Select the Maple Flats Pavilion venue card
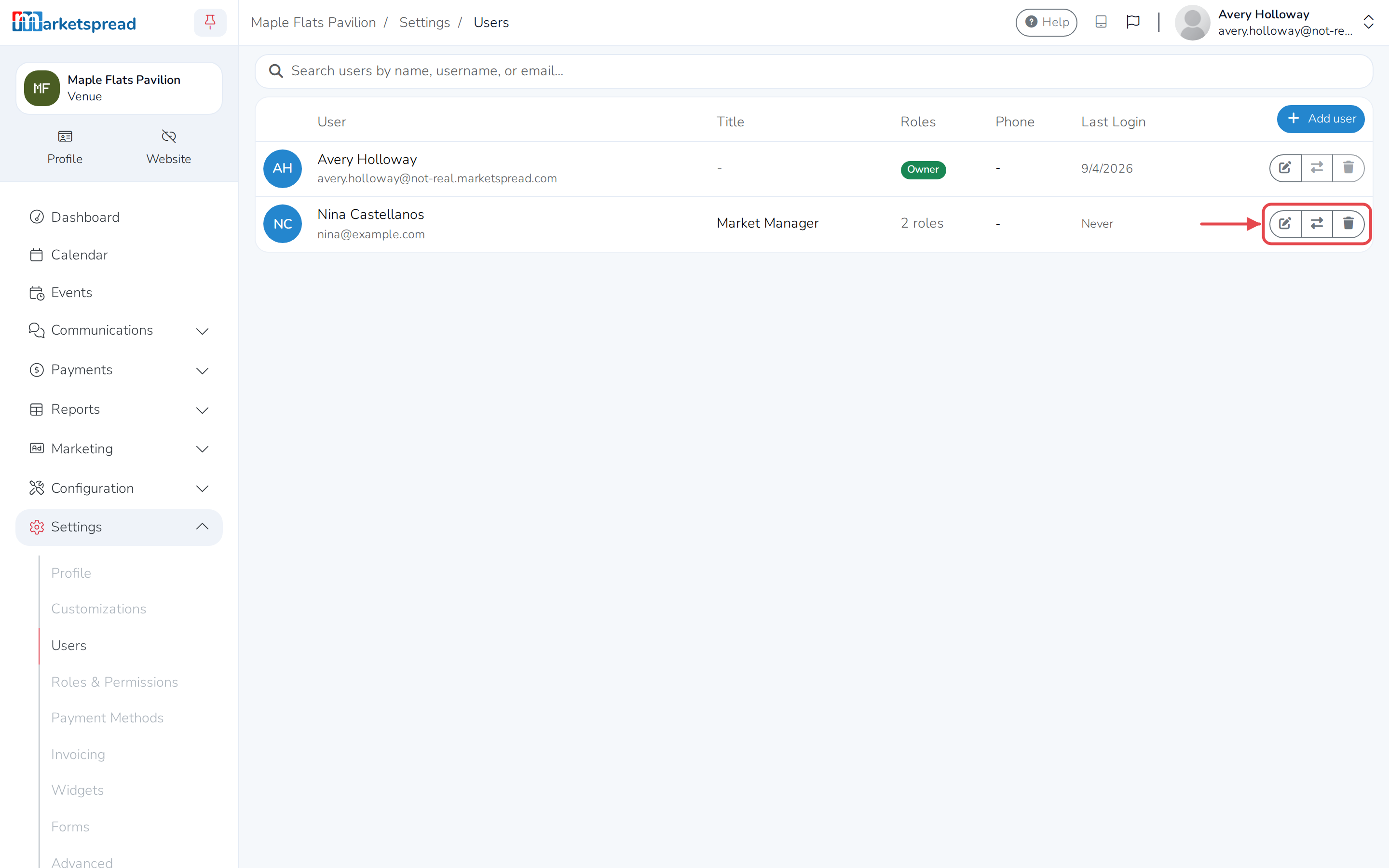The height and width of the screenshot is (868, 1389). (x=119, y=88)
